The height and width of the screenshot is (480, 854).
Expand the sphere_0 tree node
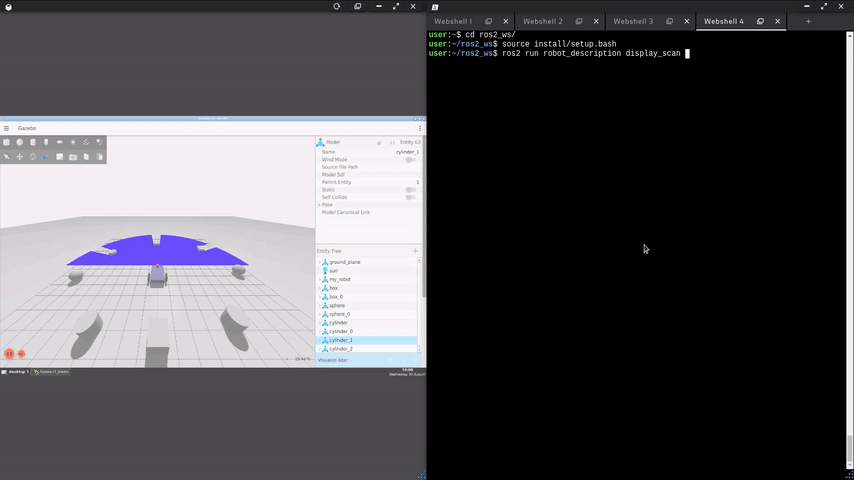[x=320, y=314]
